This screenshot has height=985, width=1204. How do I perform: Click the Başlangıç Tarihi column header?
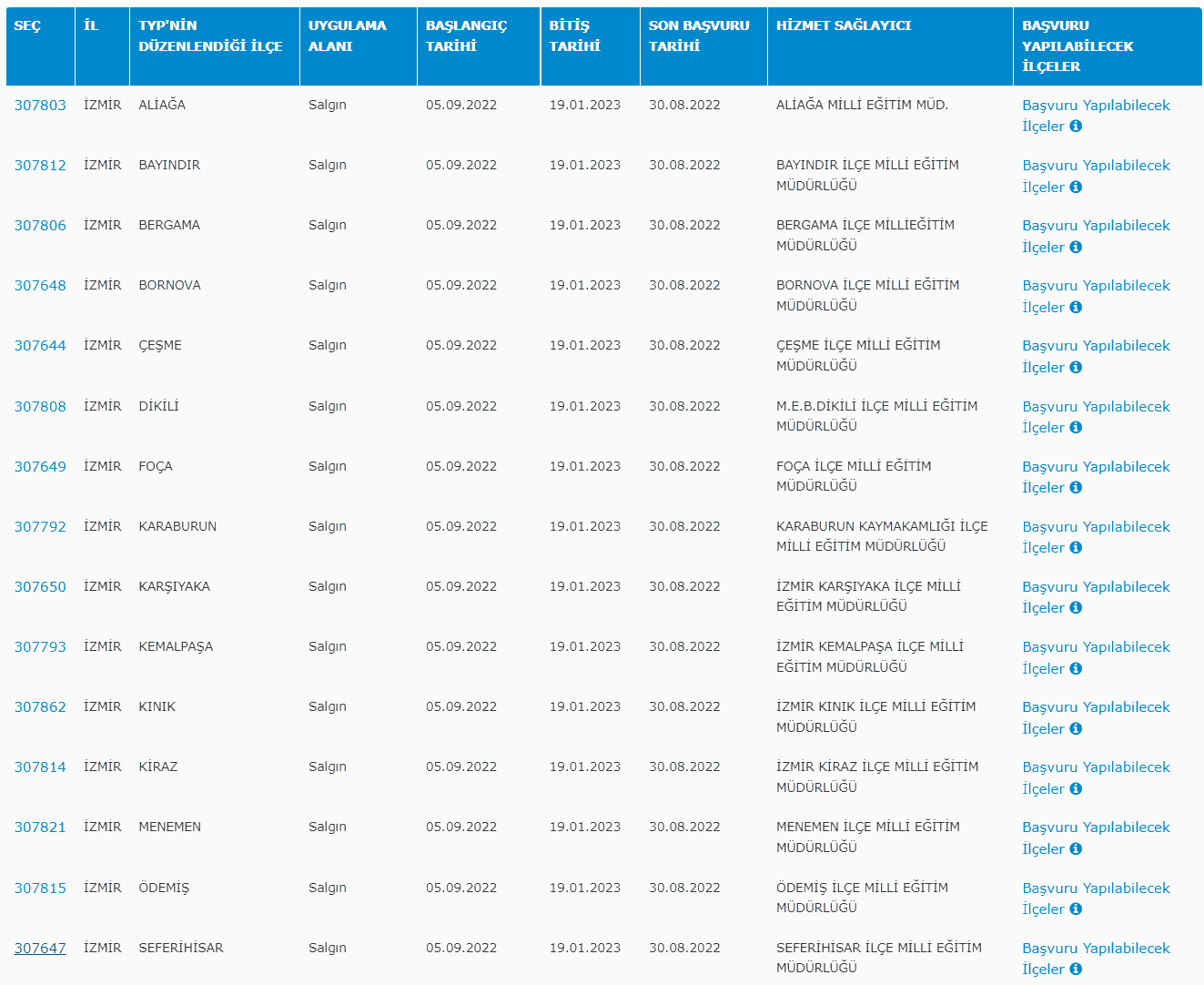[466, 36]
